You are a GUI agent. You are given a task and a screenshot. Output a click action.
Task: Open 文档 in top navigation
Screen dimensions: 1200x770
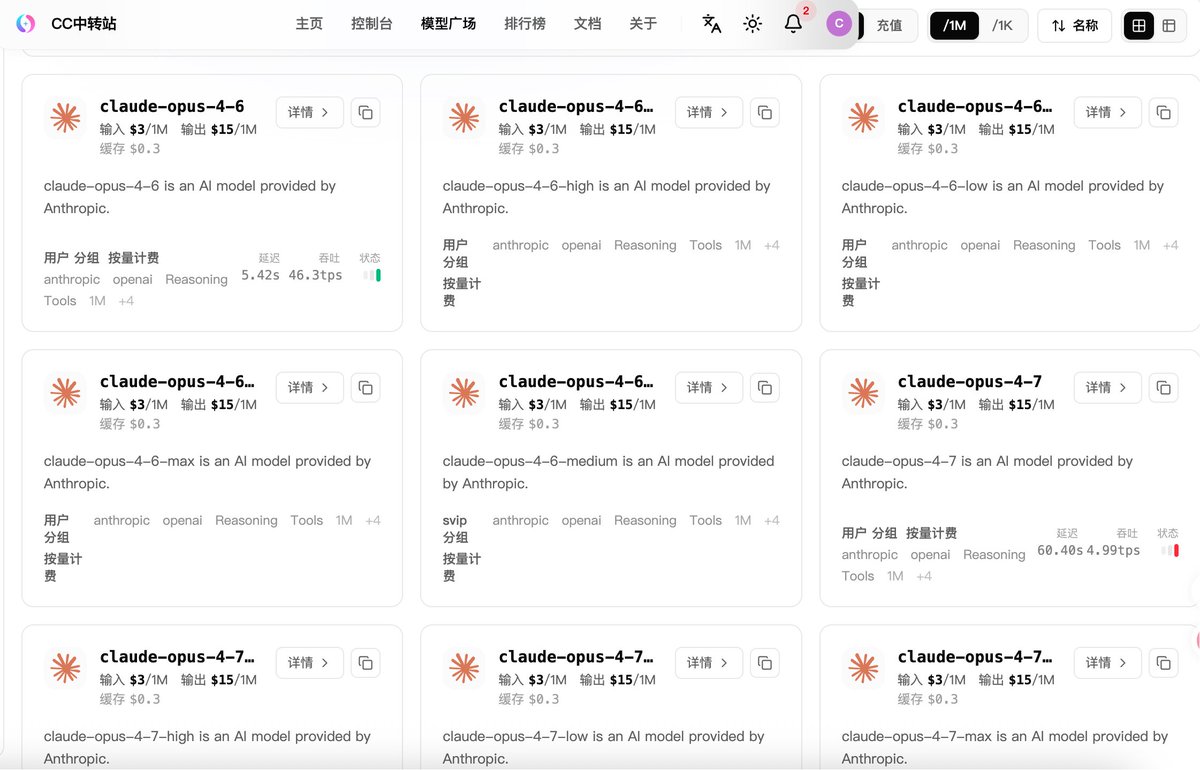587,24
